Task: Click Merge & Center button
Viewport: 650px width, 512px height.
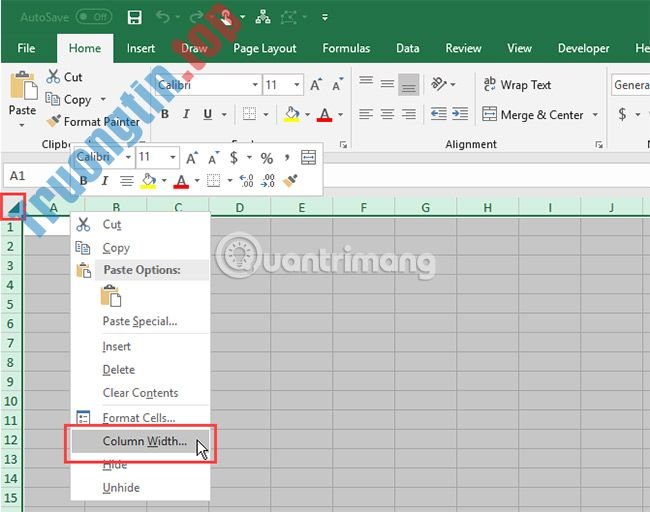Action: (x=533, y=114)
